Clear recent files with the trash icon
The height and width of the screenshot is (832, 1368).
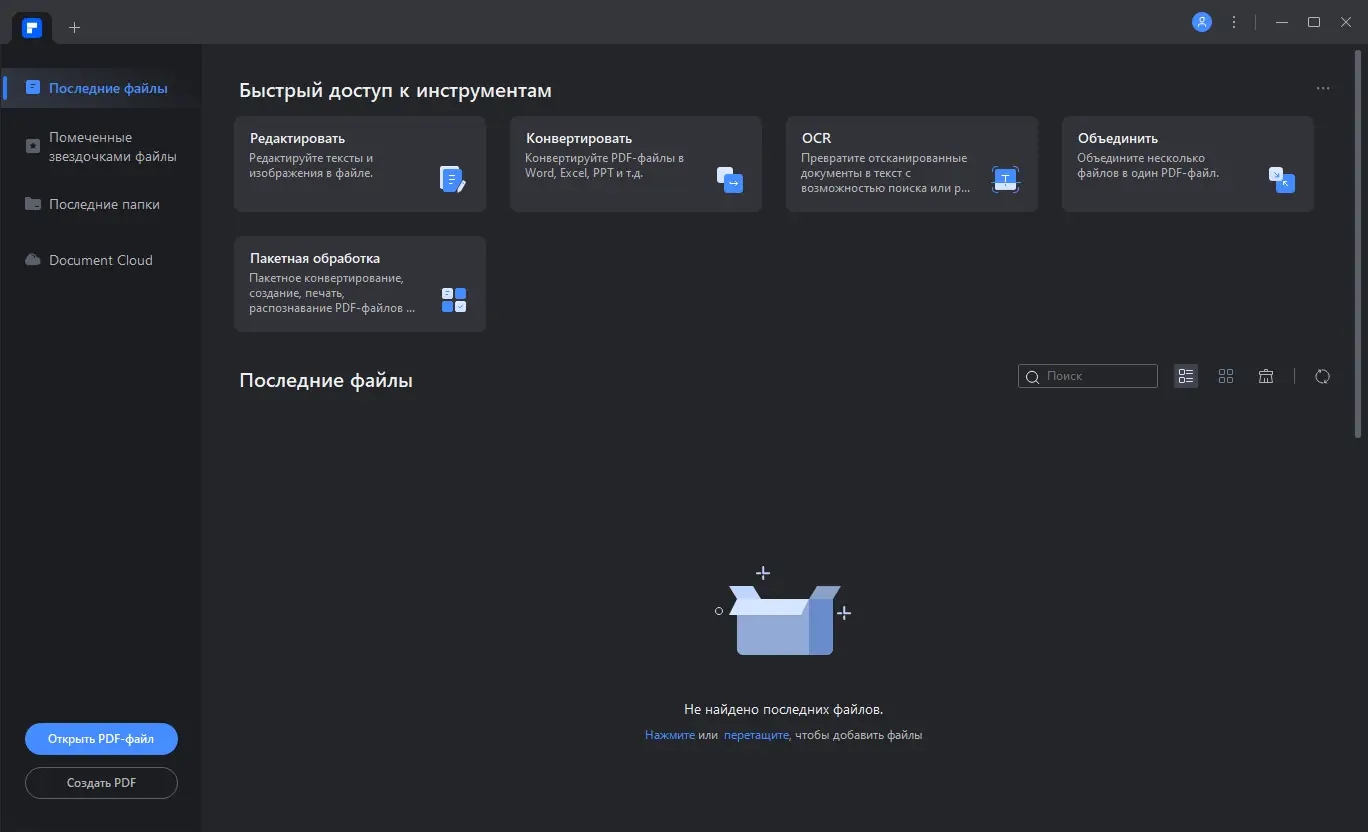click(1265, 375)
